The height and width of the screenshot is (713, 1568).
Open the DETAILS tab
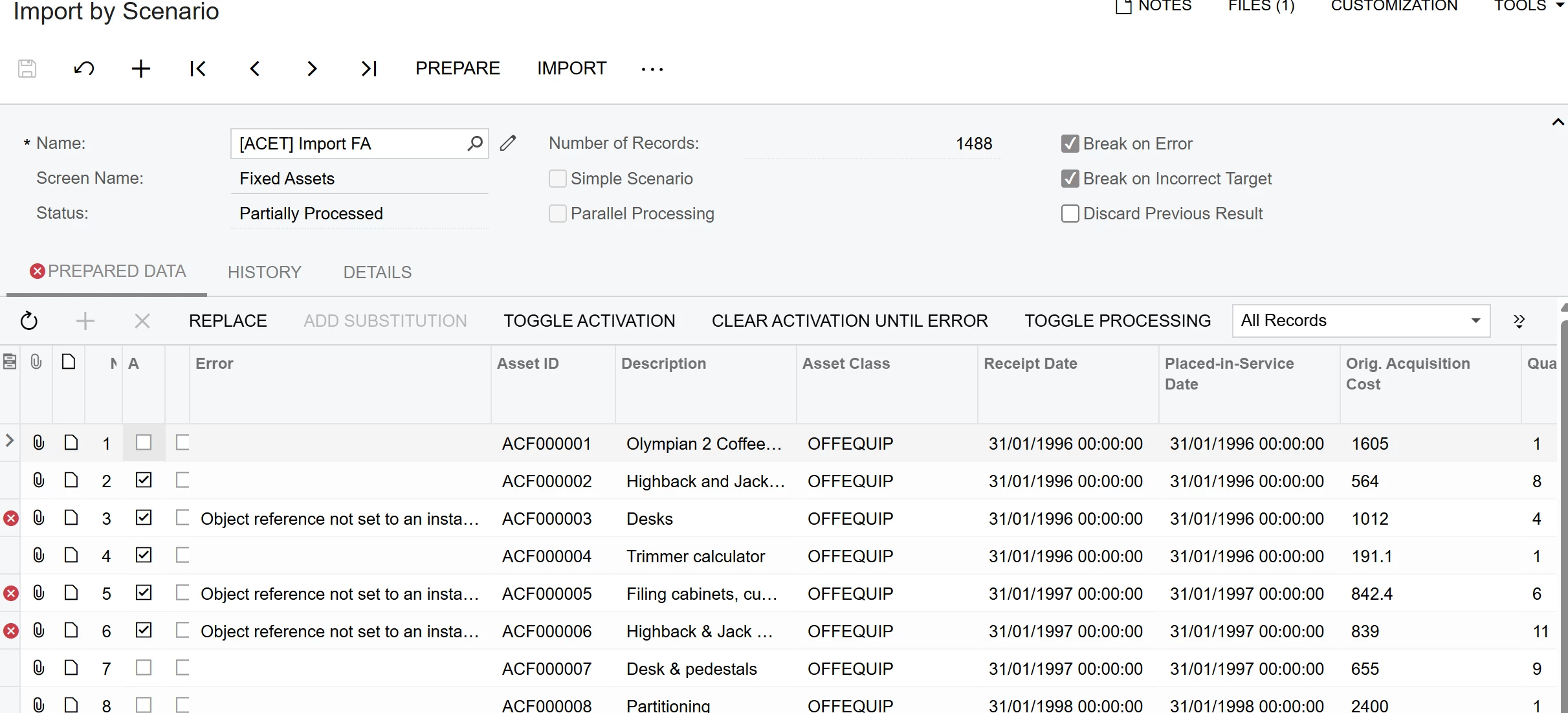coord(377,272)
